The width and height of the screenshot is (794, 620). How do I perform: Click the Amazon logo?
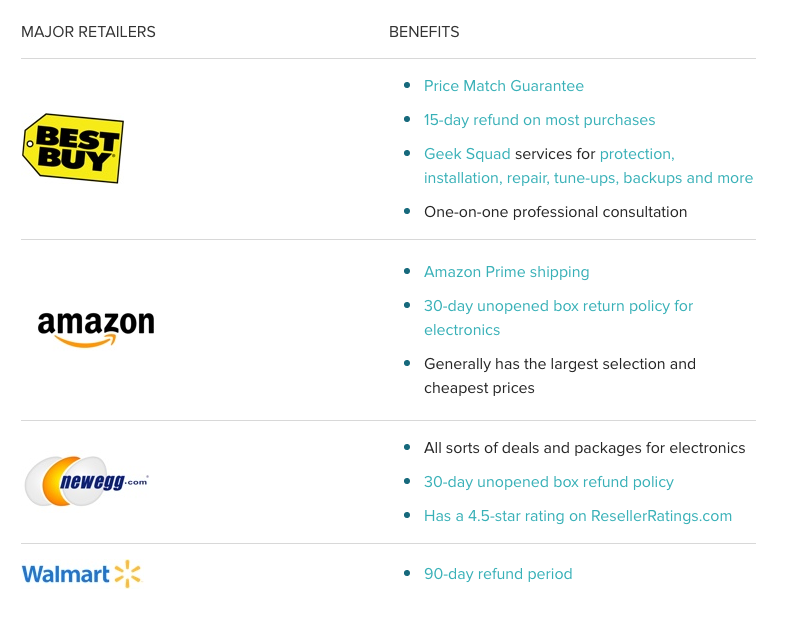coord(96,329)
